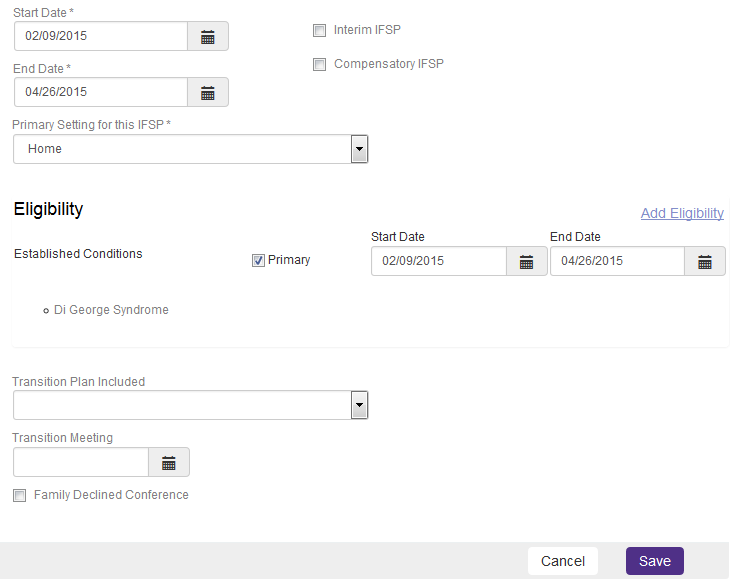Image resolution: width=732 pixels, height=579 pixels.
Task: Open calendar picker for IFSP End Date
Action: 208,92
